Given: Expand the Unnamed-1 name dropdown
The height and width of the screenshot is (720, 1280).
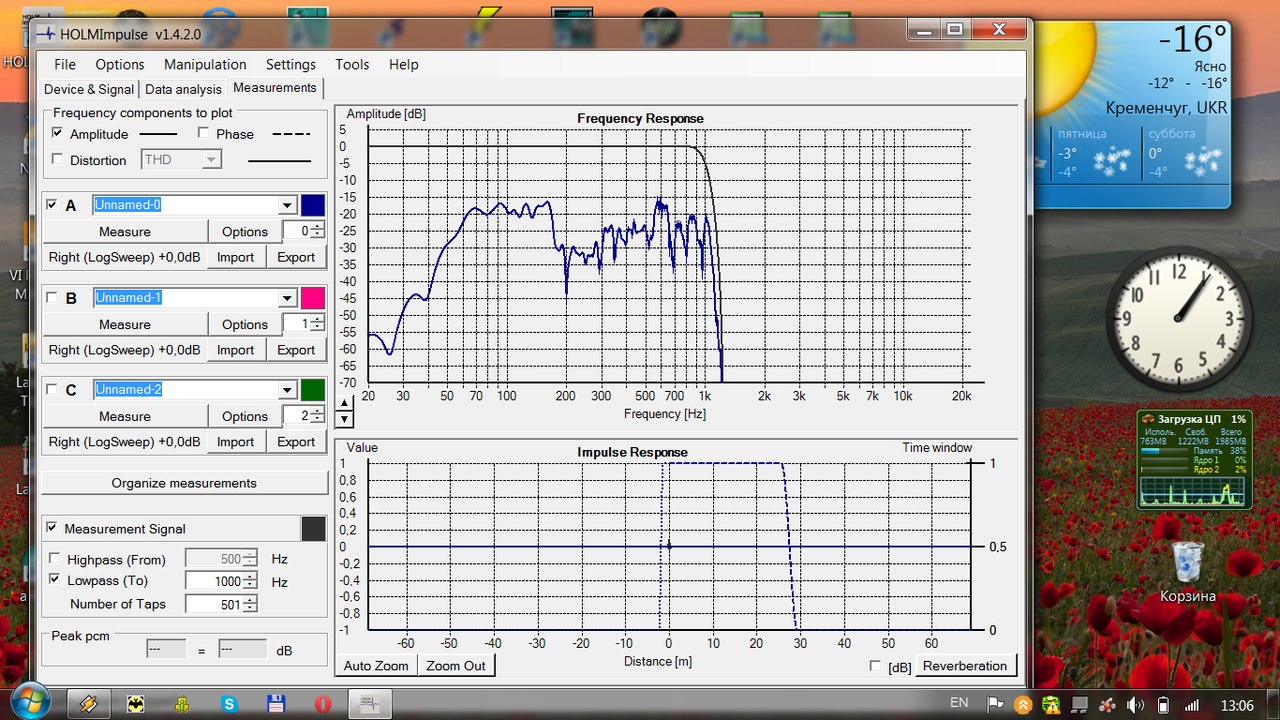Looking at the screenshot, I should point(287,297).
